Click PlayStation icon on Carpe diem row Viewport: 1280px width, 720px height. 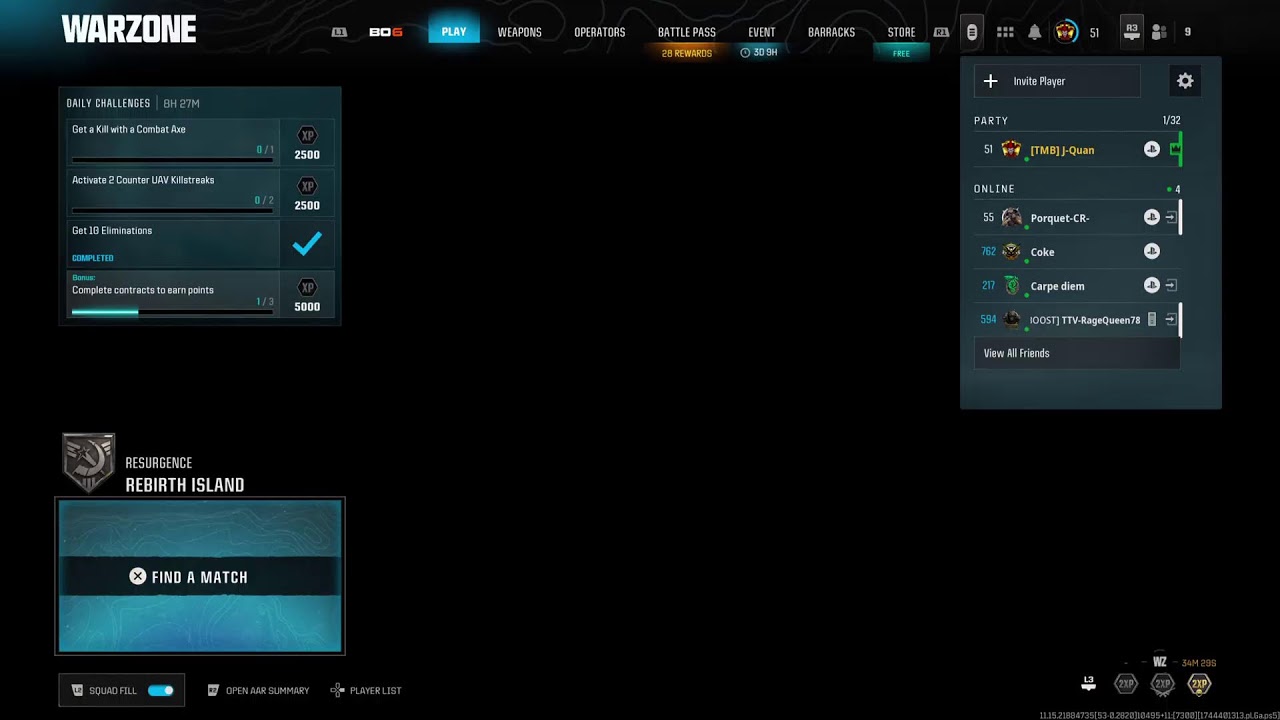1152,286
